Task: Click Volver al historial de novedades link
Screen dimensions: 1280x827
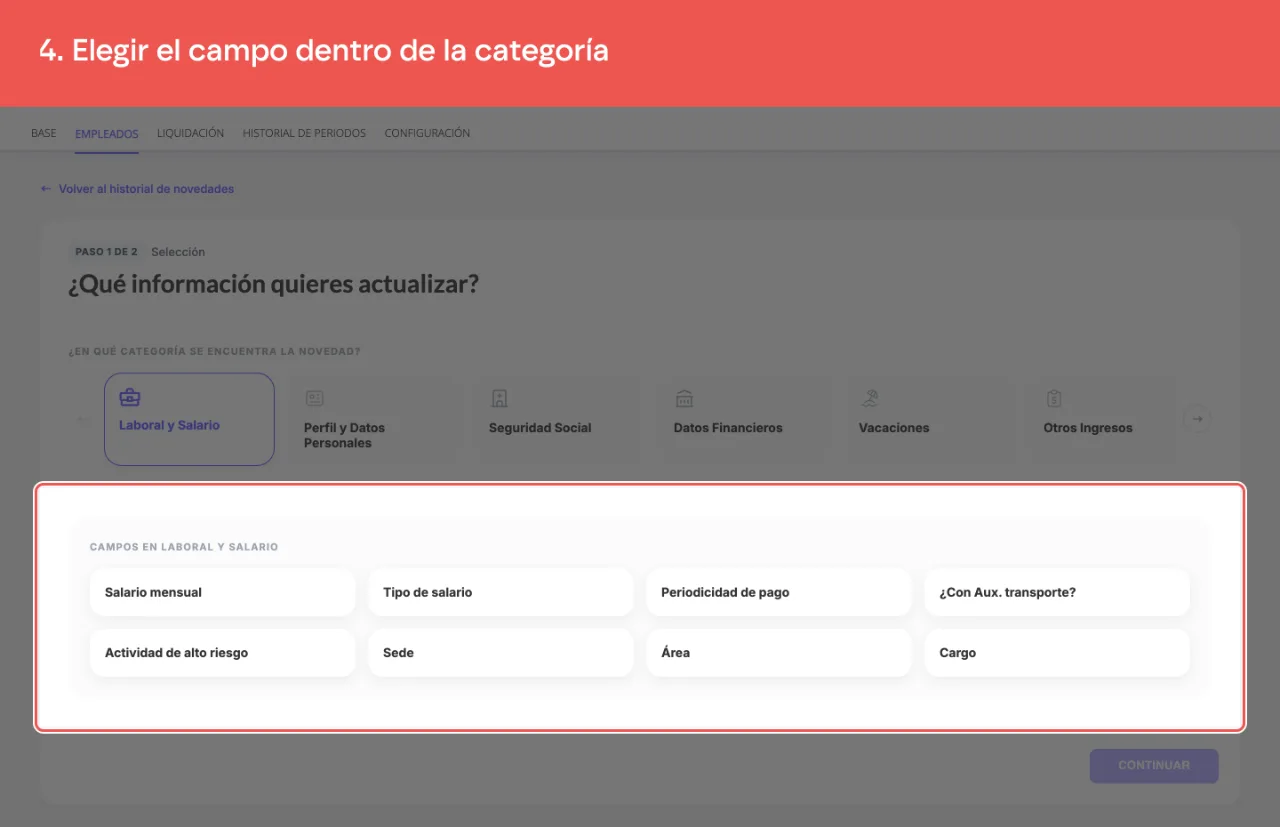Action: pos(137,189)
